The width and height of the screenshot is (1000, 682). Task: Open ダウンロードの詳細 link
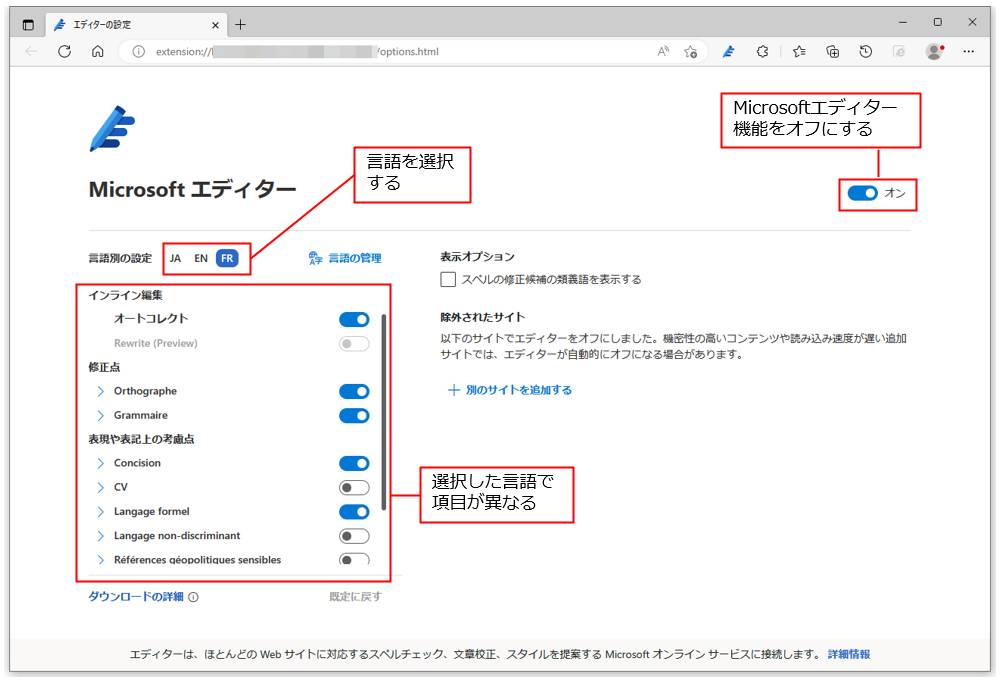[x=136, y=597]
